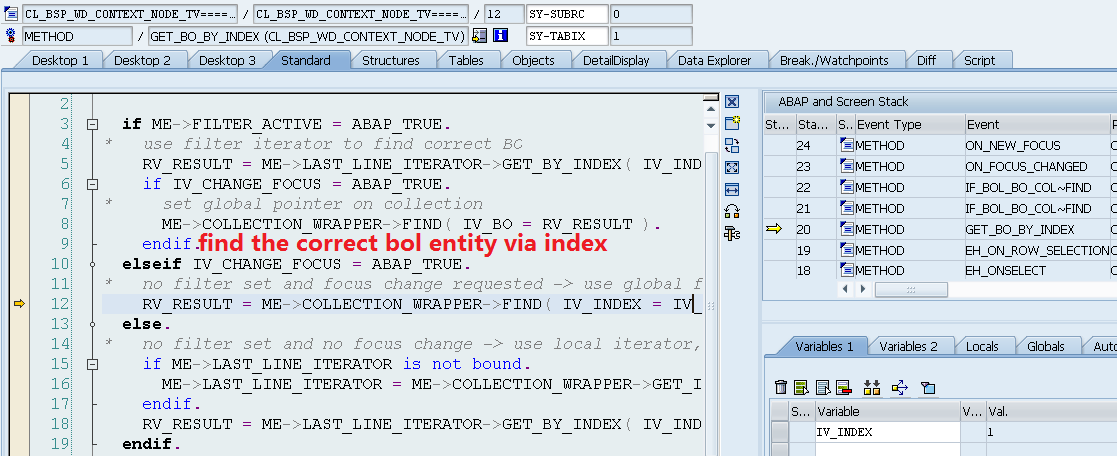Open the Diff tab
The height and width of the screenshot is (456, 1117).
pyautogui.click(x=927, y=61)
